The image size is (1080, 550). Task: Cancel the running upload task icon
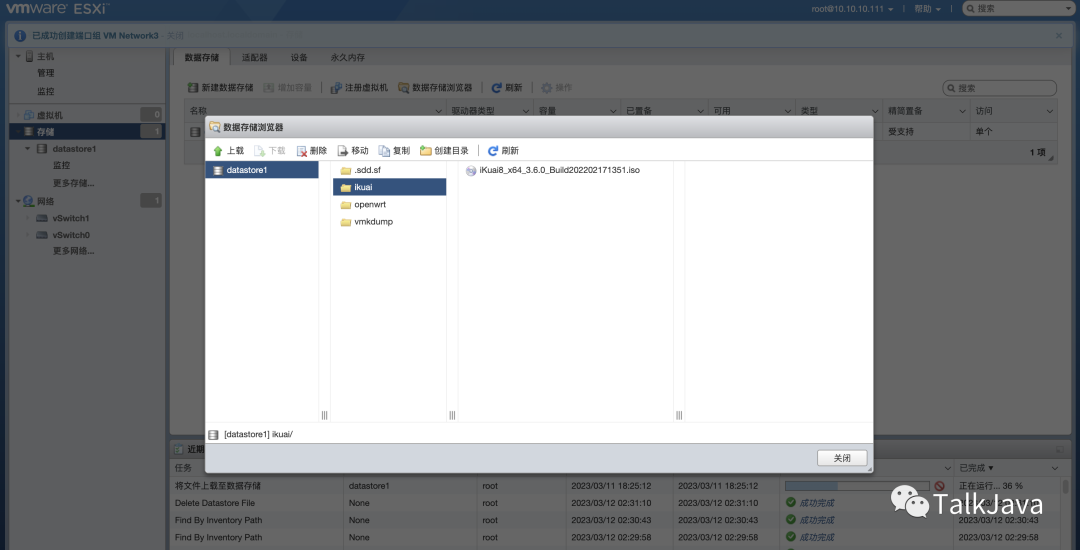pyautogui.click(x=939, y=486)
